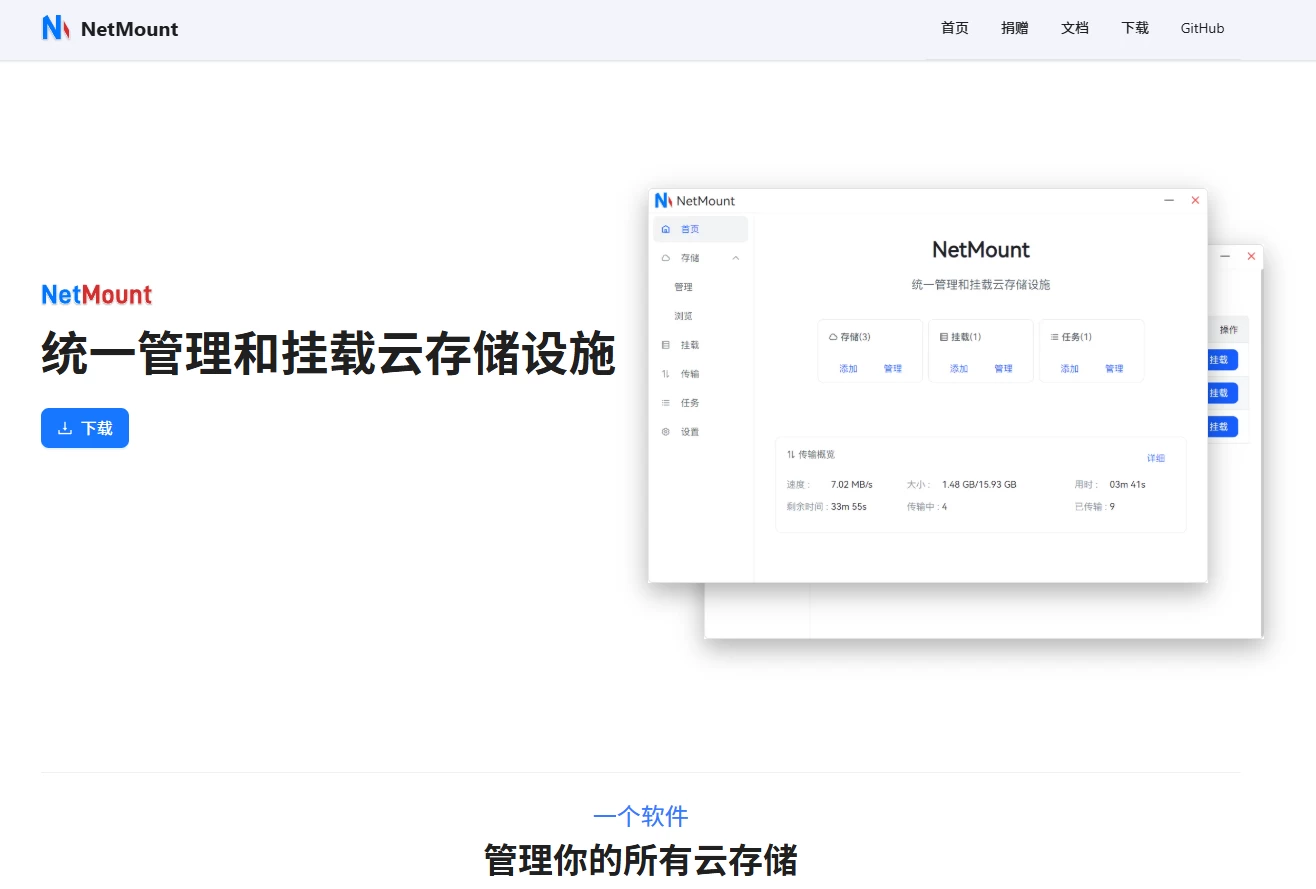
Task: Open the 捐赠 item in top navigation
Action: (1014, 28)
